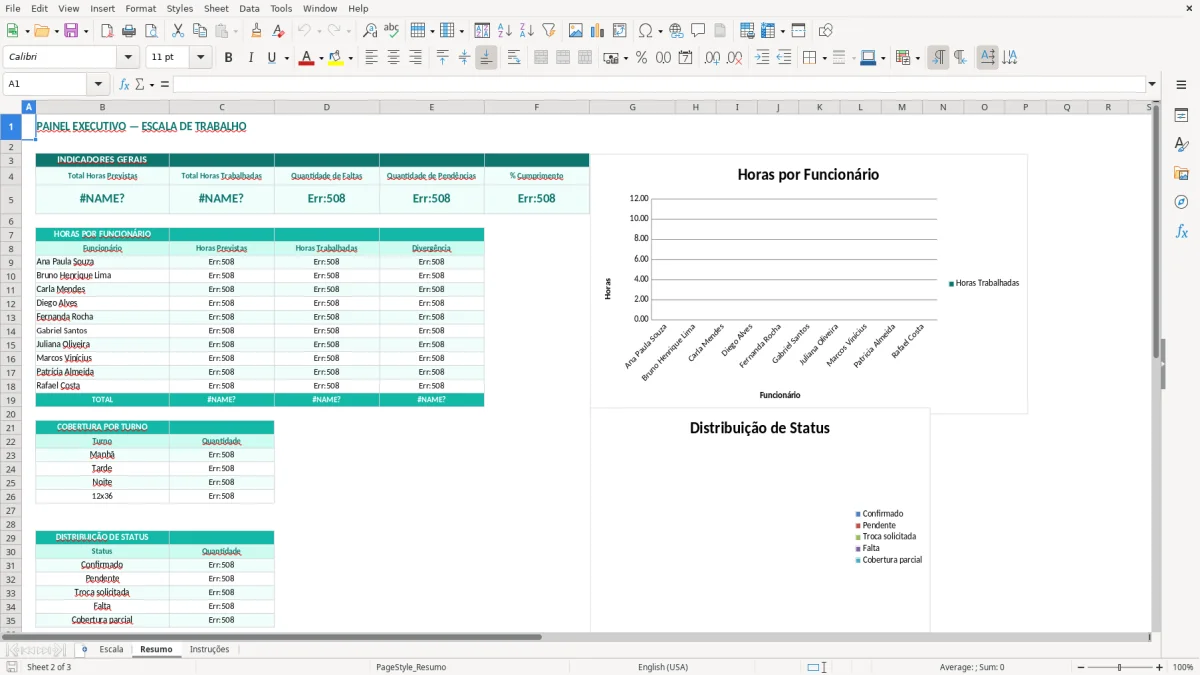Toggle Wrap Text
The image size is (1200, 675).
(514, 58)
